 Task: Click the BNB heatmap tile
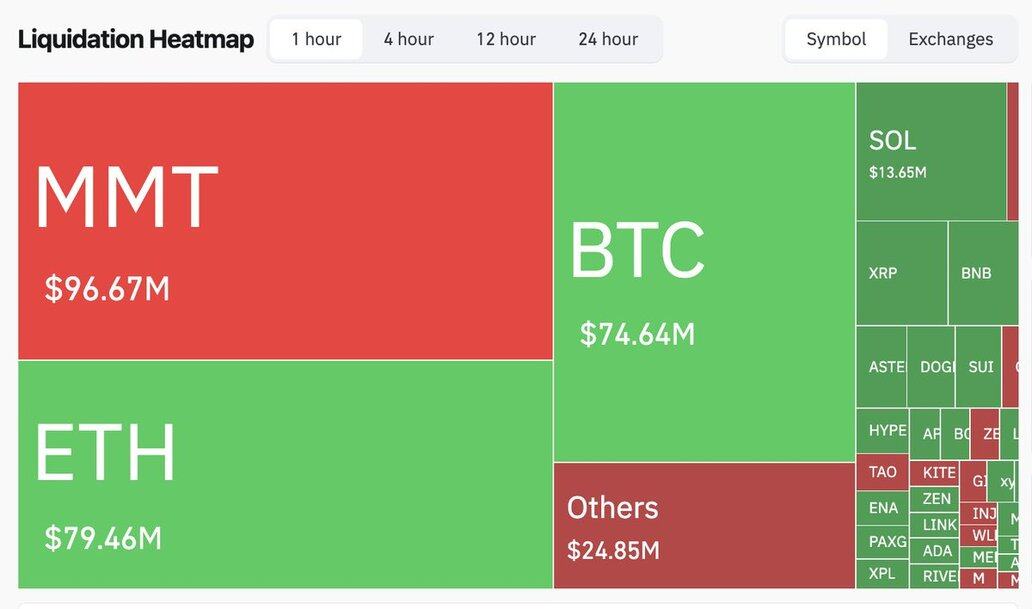pyautogui.click(x=981, y=273)
